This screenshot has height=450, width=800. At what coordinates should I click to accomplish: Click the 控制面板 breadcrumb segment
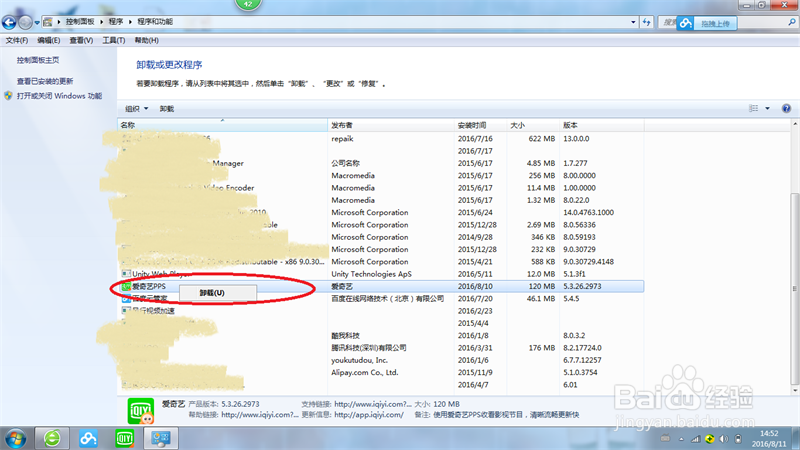(80, 21)
